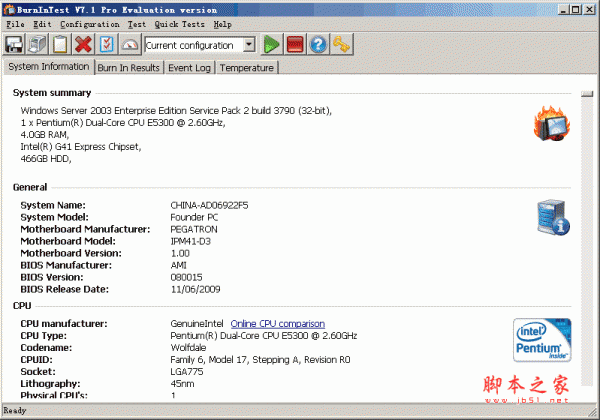Screen dimensions: 600x420
Task: Click the window resize grip in status bar
Action: [x=593, y=412]
